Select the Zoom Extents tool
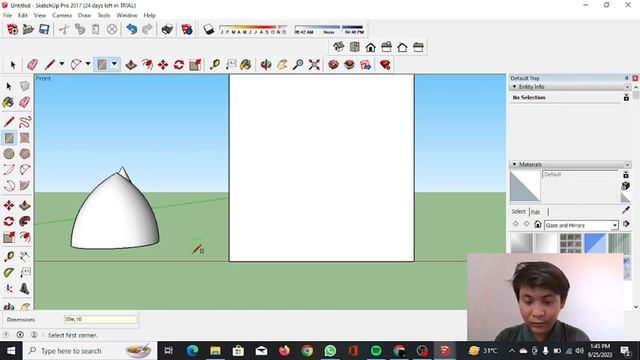The width and height of the screenshot is (640, 360). pyautogui.click(x=314, y=64)
